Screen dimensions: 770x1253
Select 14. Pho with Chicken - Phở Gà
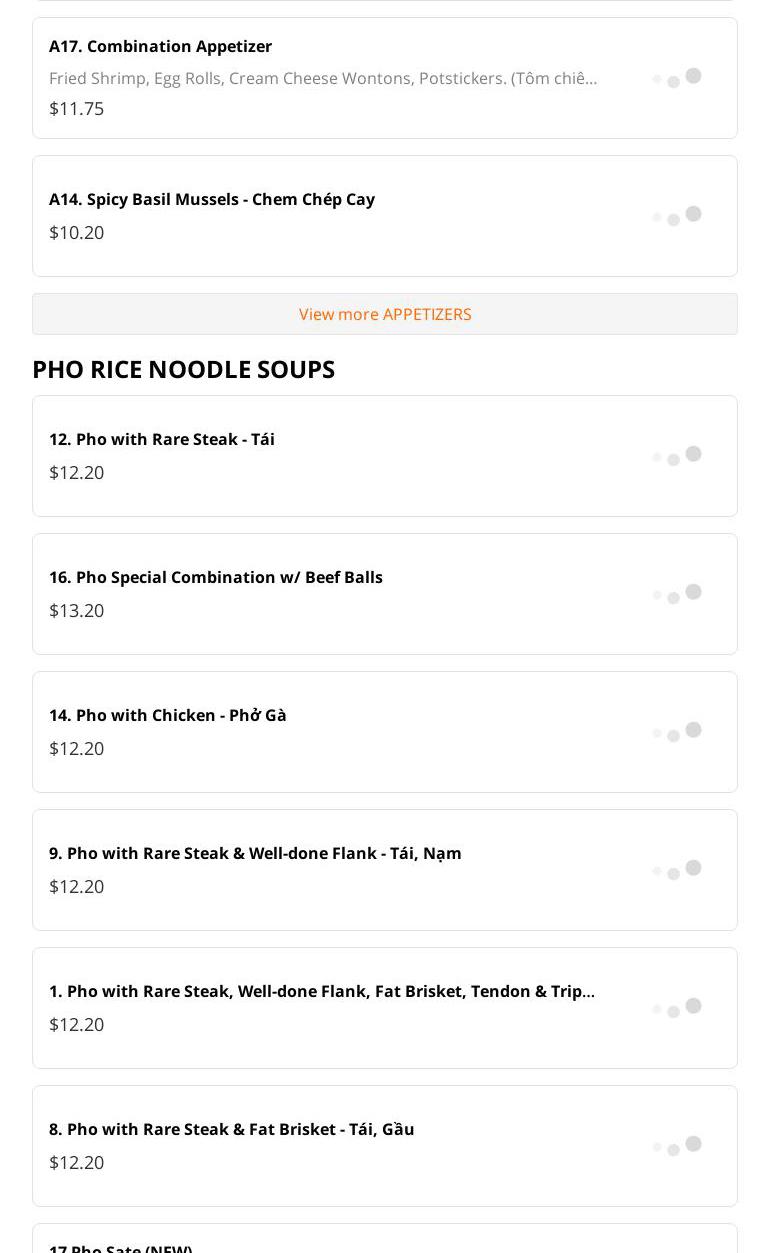point(168,715)
